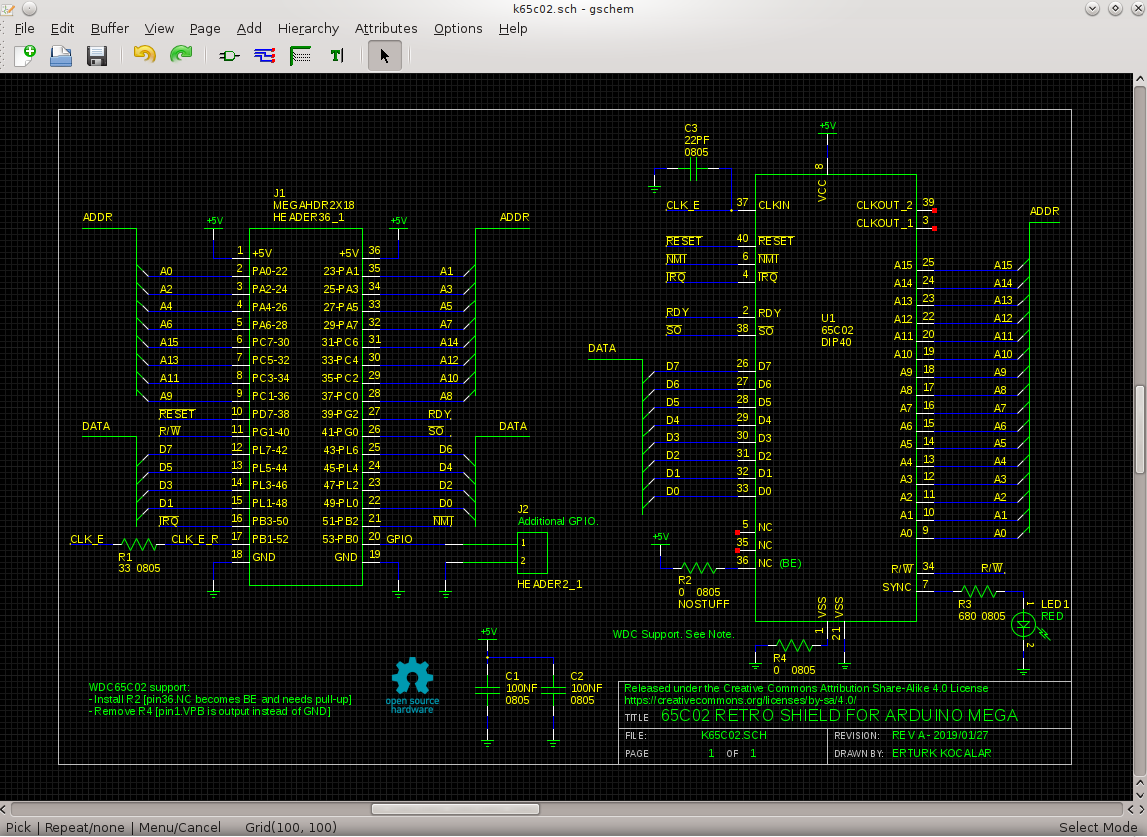The height and width of the screenshot is (837, 1147).
Task: Select the '680 0805' value of R3
Action: (x=982, y=616)
